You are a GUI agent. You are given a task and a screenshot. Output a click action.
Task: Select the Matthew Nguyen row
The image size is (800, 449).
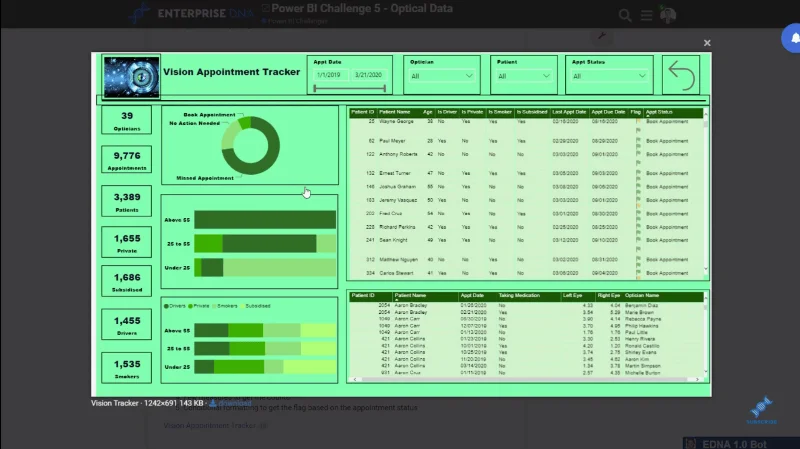click(527, 260)
